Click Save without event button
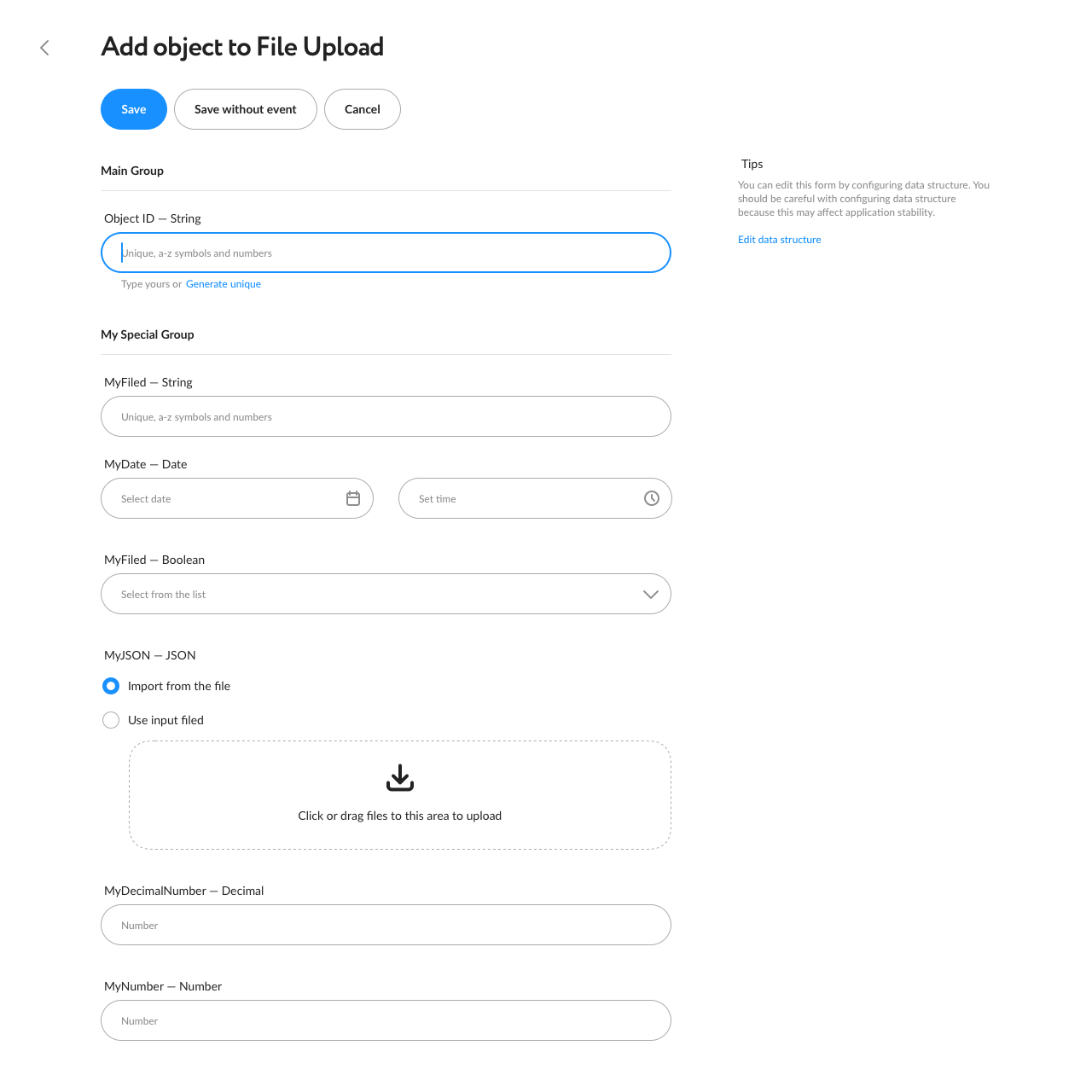 (246, 109)
